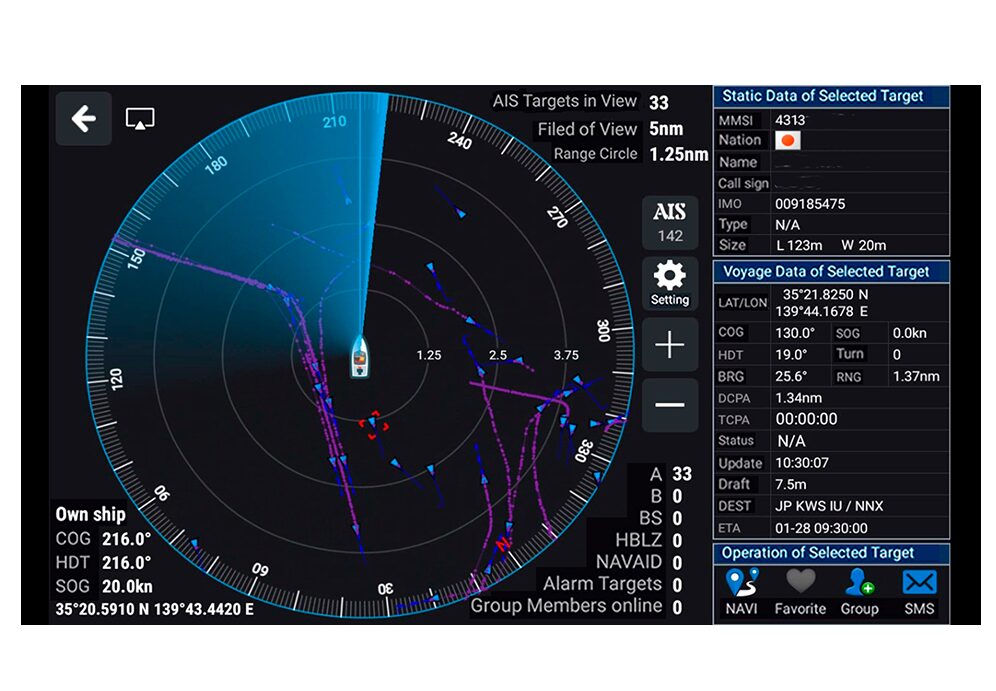This screenshot has height=691, width=996.
Task: Click the red-bracketed selected AIS target
Action: coord(373,425)
